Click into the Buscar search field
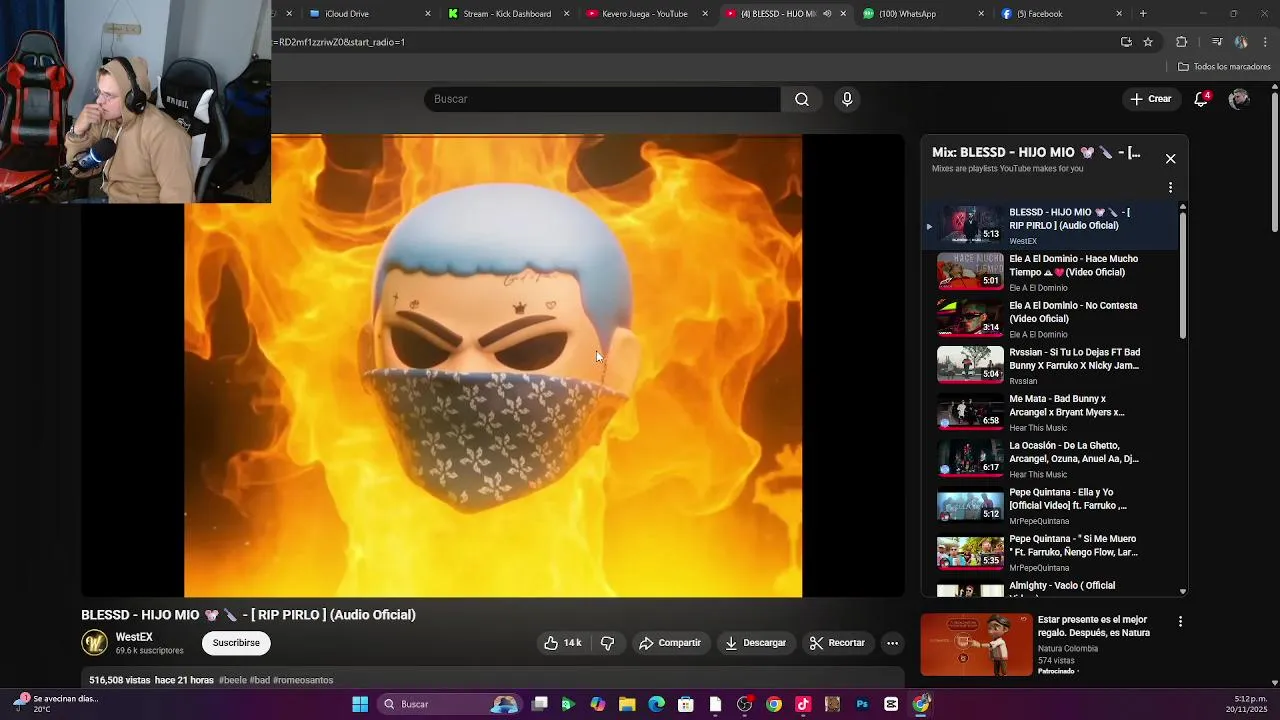The height and width of the screenshot is (720, 1280). point(602,99)
